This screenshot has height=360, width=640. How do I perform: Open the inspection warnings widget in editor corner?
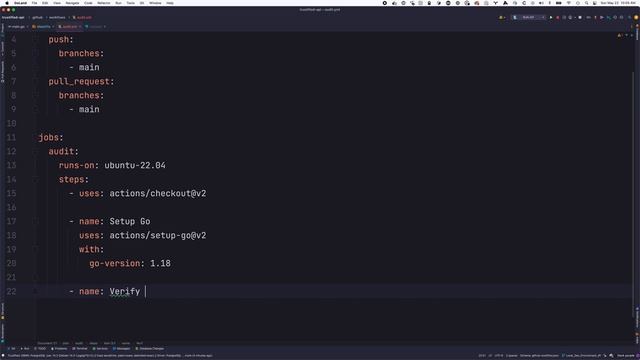(620, 36)
